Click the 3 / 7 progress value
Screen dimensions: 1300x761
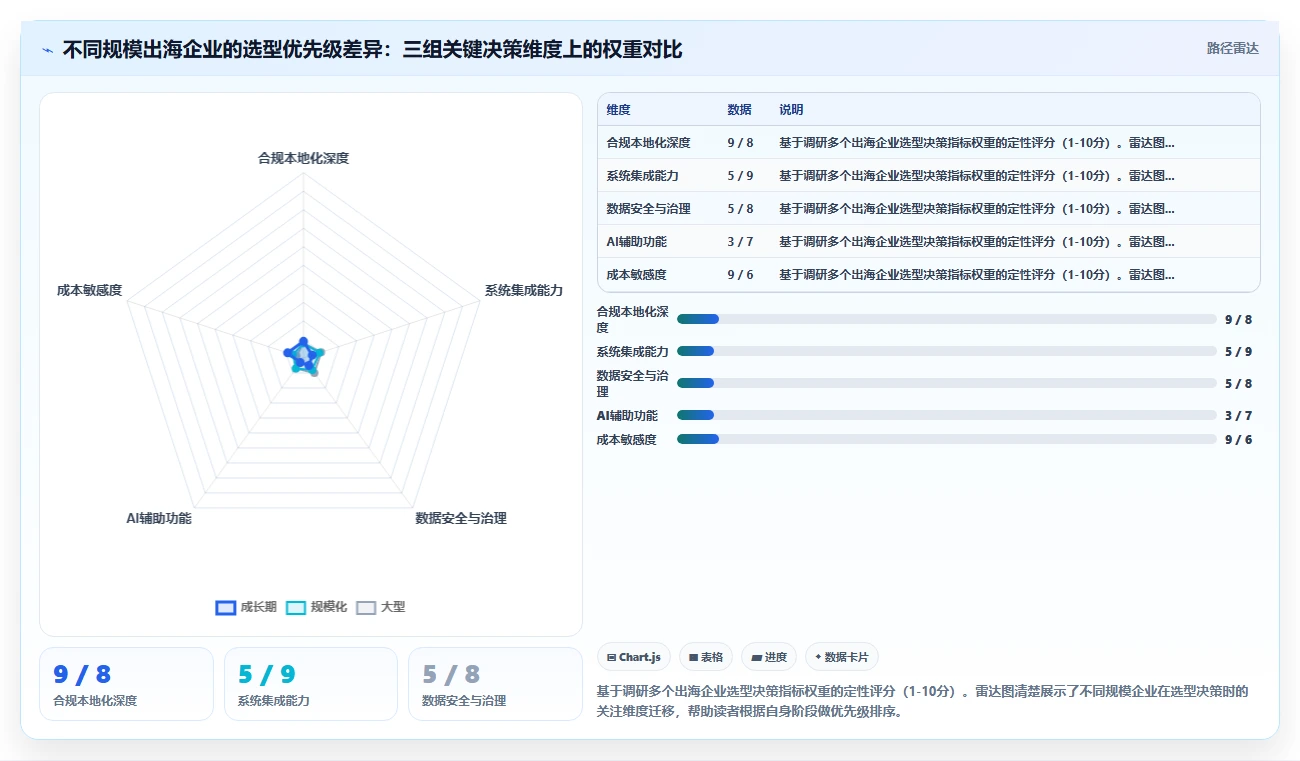tap(1238, 416)
